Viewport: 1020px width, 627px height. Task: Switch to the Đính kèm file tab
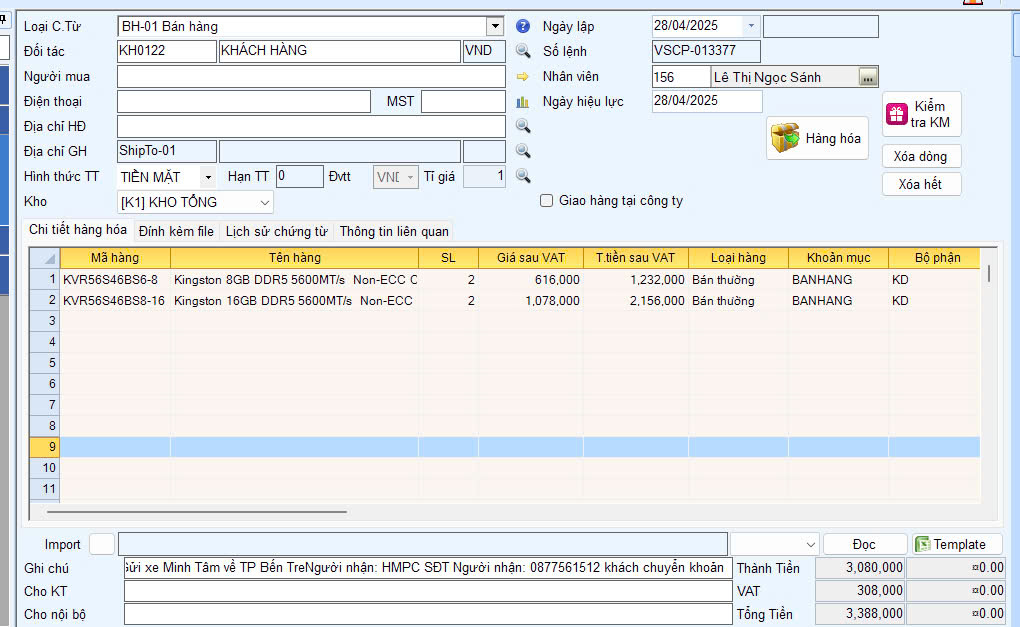coord(176,231)
